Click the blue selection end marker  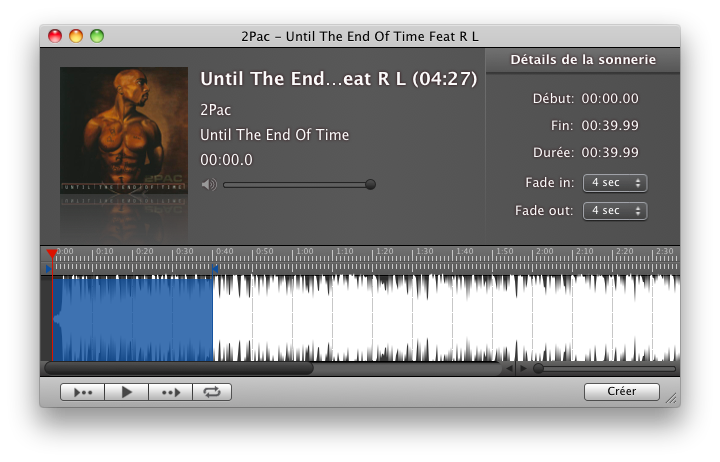tap(214, 269)
